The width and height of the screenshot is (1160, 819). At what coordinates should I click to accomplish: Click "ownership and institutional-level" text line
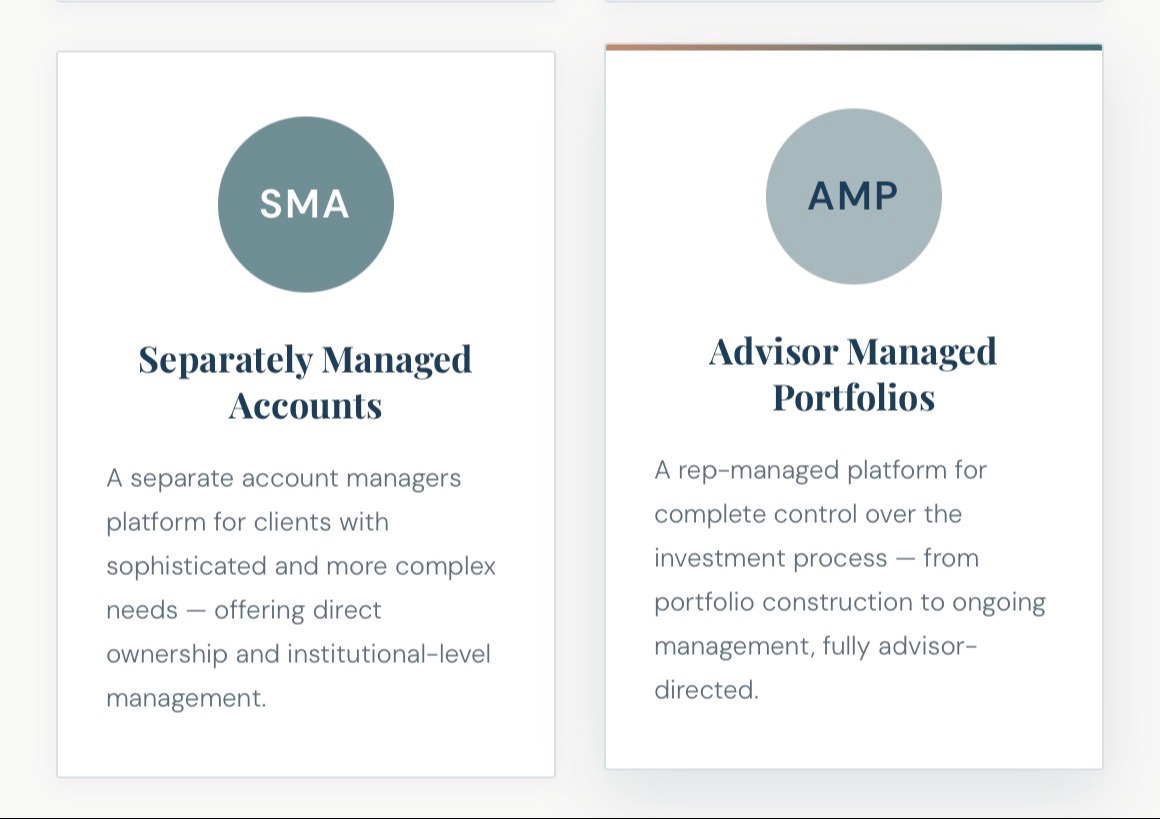(x=298, y=654)
